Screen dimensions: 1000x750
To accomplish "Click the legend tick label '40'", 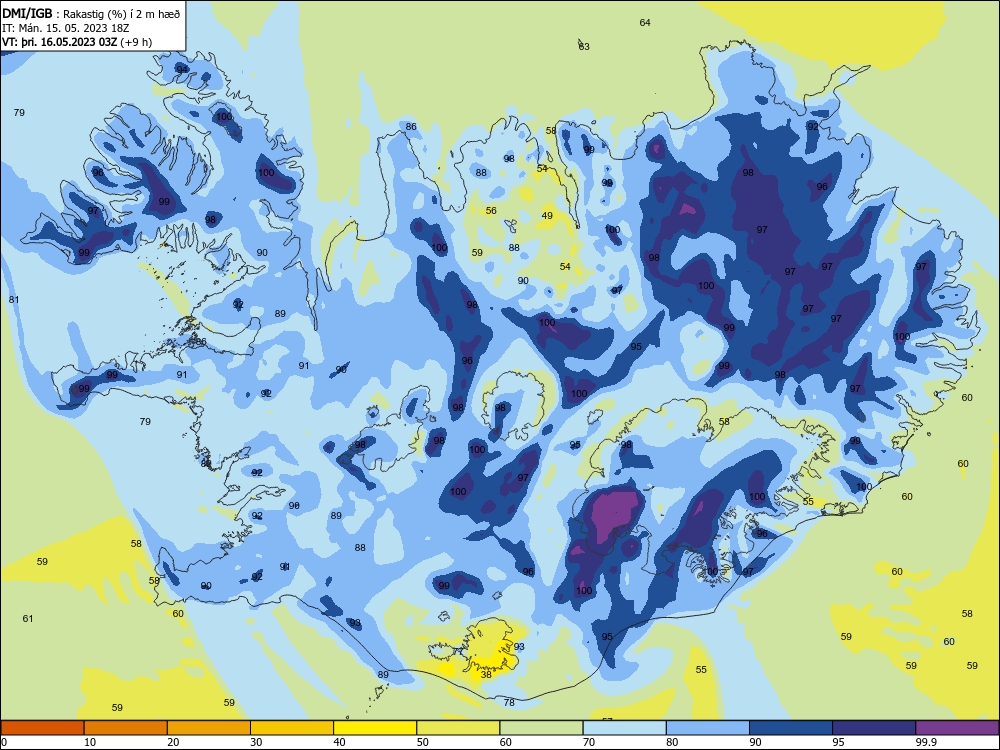I will [340, 742].
